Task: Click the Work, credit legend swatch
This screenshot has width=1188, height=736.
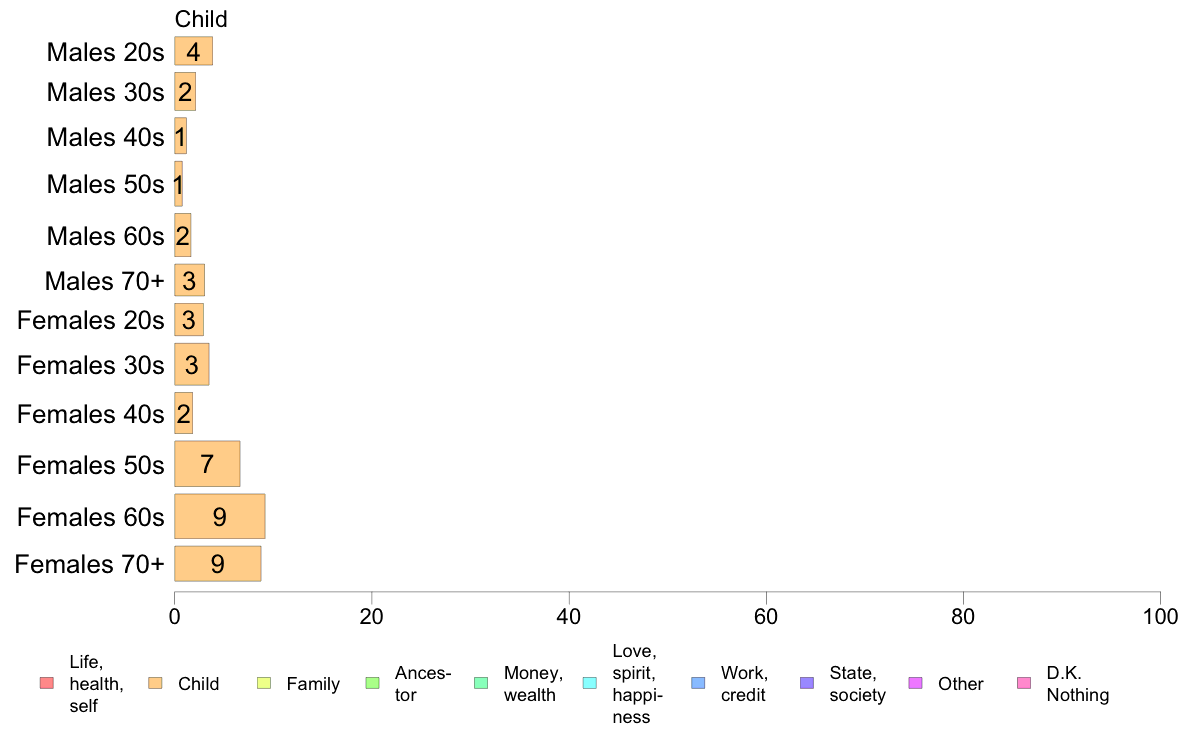Action: pyautogui.click(x=699, y=684)
